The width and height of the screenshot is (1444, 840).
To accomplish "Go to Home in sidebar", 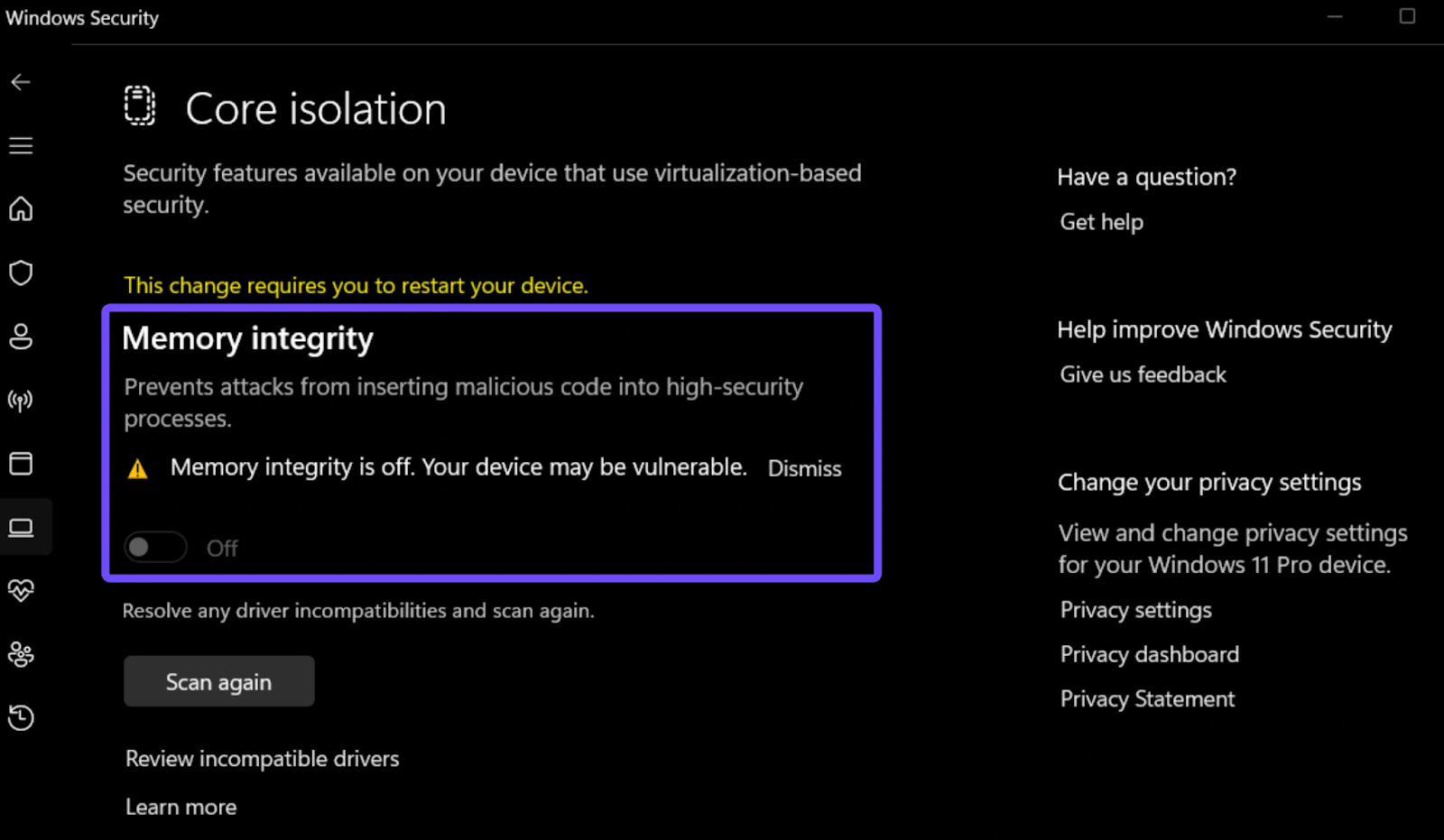I will click(x=21, y=209).
